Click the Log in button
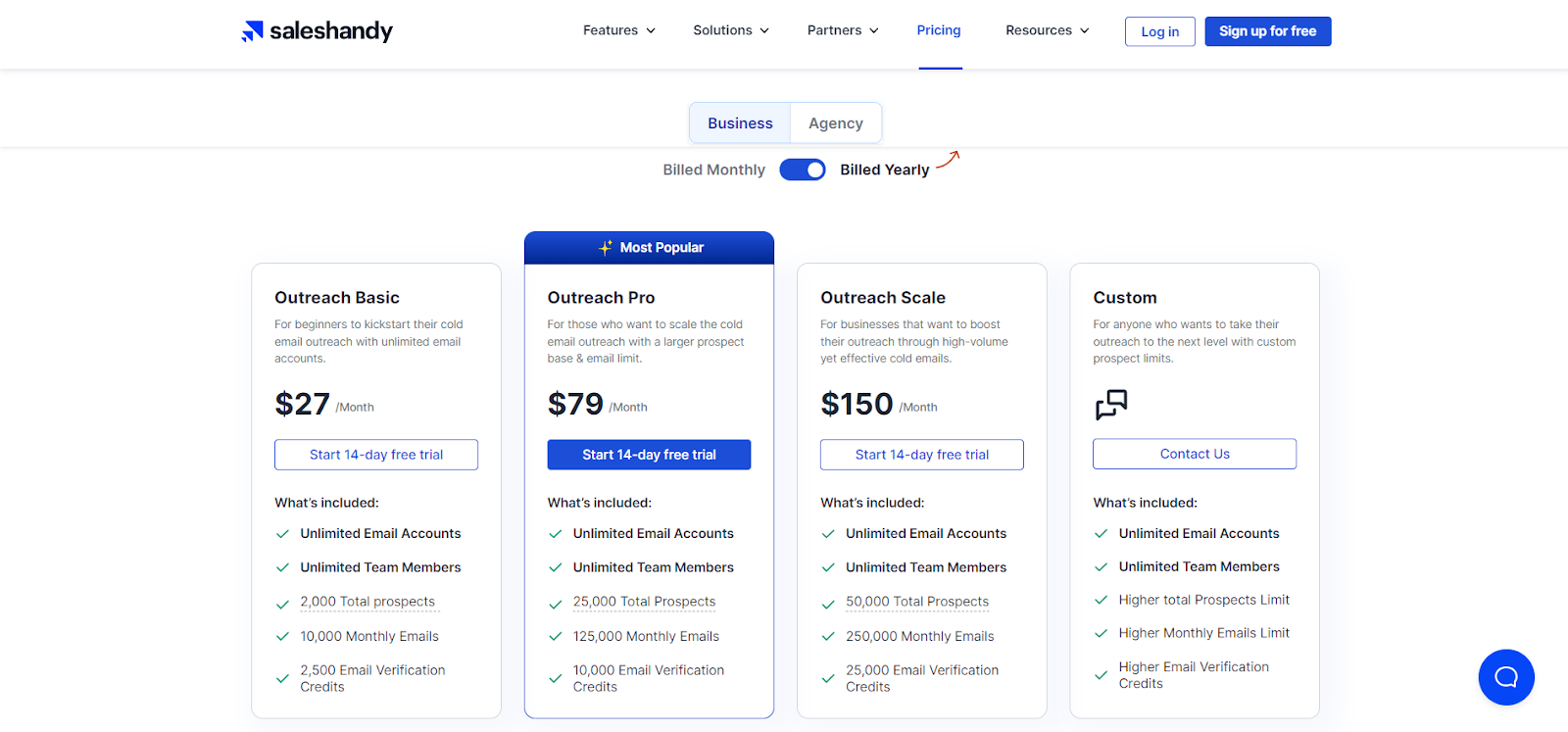Image resolution: width=1568 pixels, height=732 pixels. 1159,31
